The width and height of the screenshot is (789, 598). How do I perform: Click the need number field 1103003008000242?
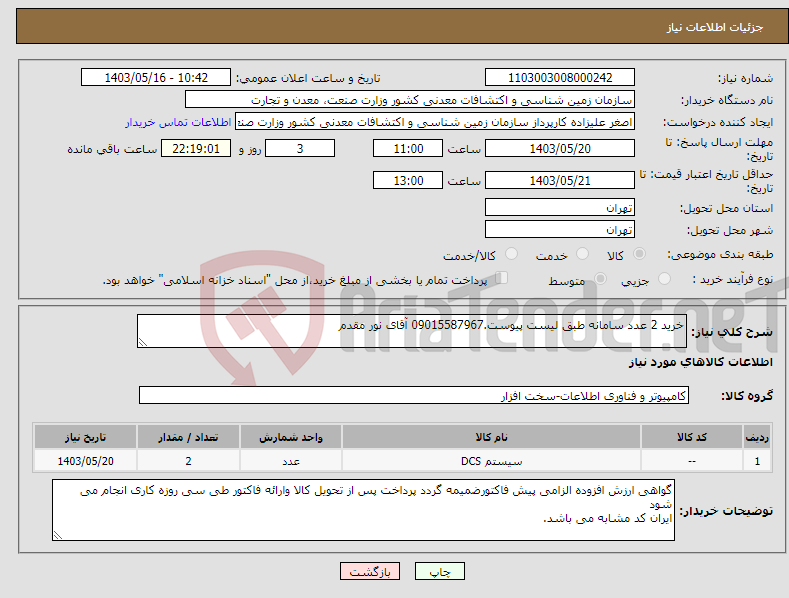click(x=560, y=78)
